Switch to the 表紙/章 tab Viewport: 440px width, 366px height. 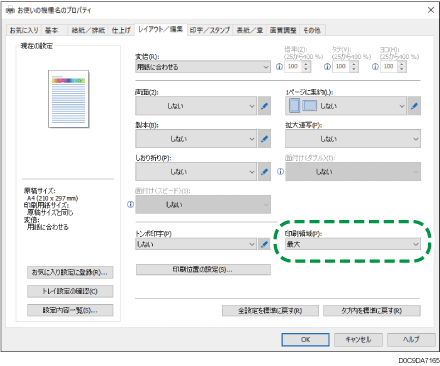coord(250,30)
